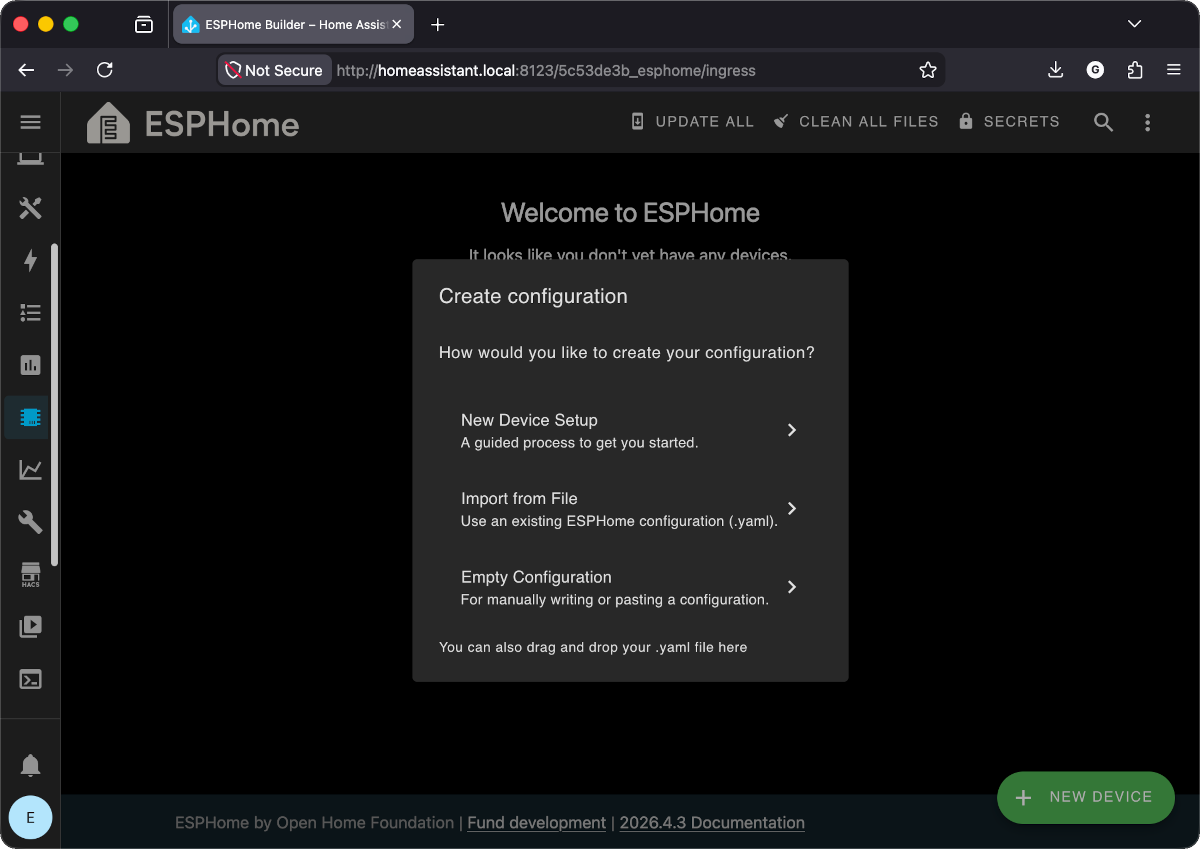This screenshot has height=849, width=1200.
Task: Choose Import from File option
Action: tap(630, 509)
